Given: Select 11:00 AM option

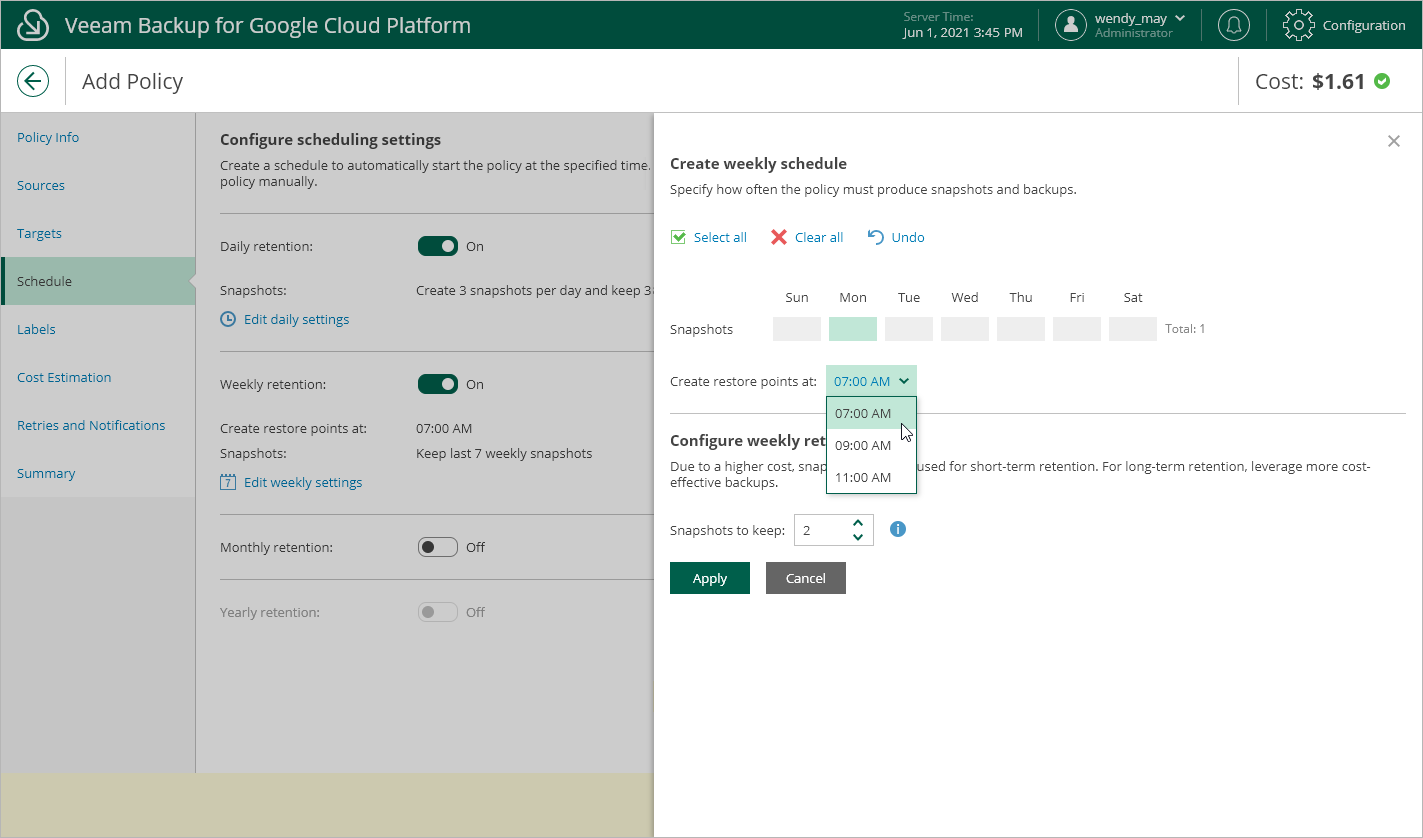Looking at the screenshot, I should coord(871,477).
